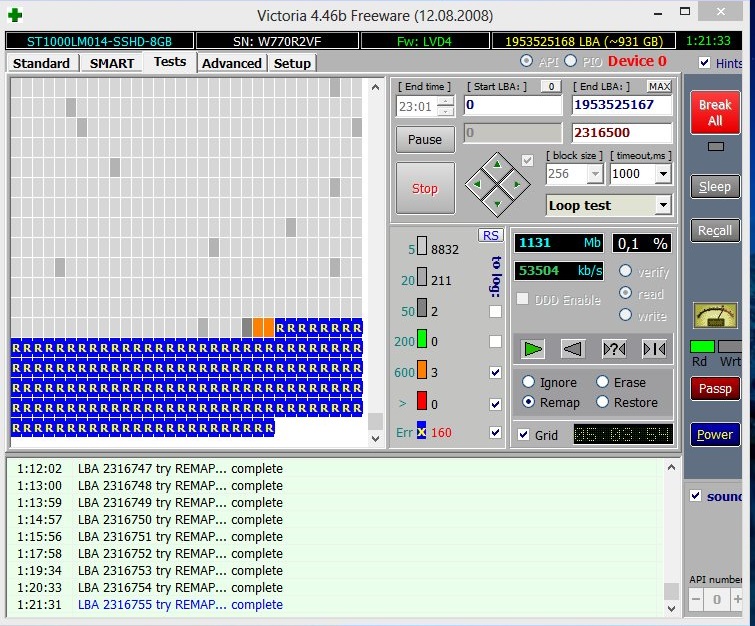The height and width of the screenshot is (626, 755).
Task: Select the butterfly scan mode icon
Action: [x=654, y=348]
